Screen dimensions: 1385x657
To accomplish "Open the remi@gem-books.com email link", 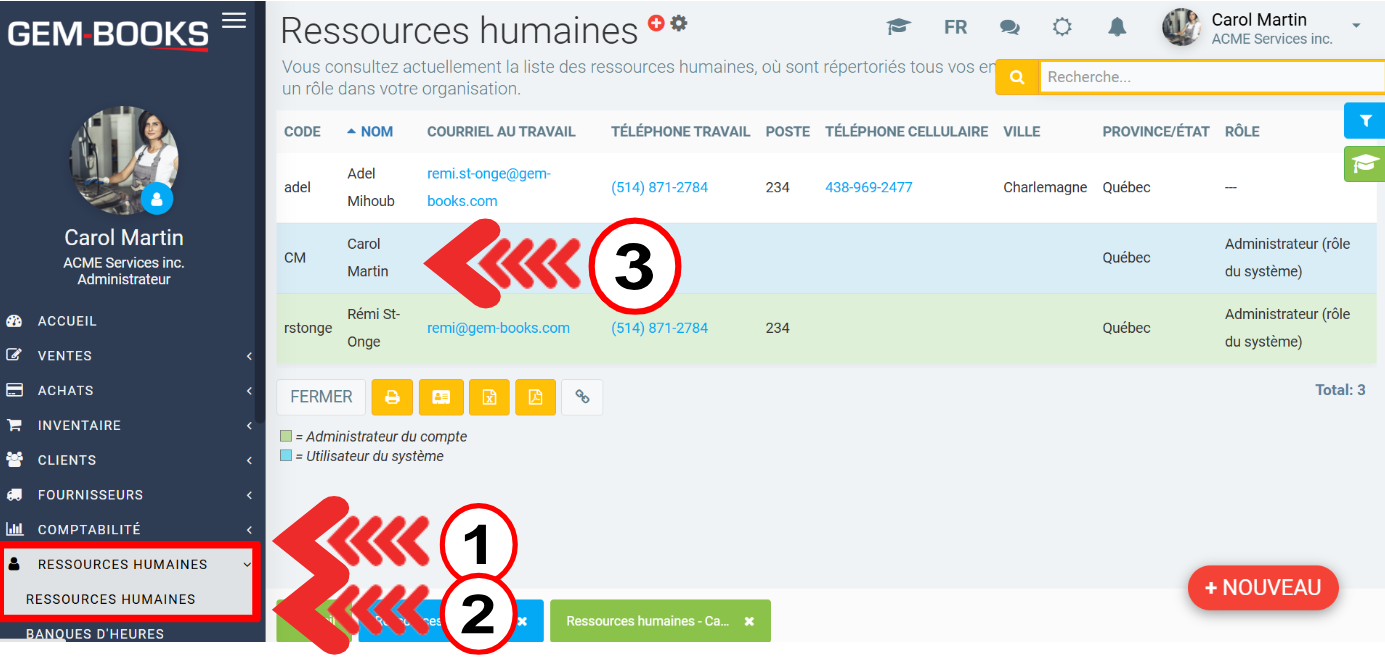I will [x=498, y=328].
